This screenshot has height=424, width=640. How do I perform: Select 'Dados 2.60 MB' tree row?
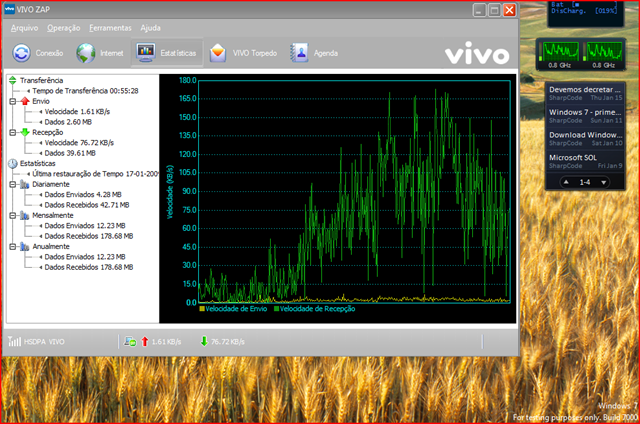tap(68, 122)
